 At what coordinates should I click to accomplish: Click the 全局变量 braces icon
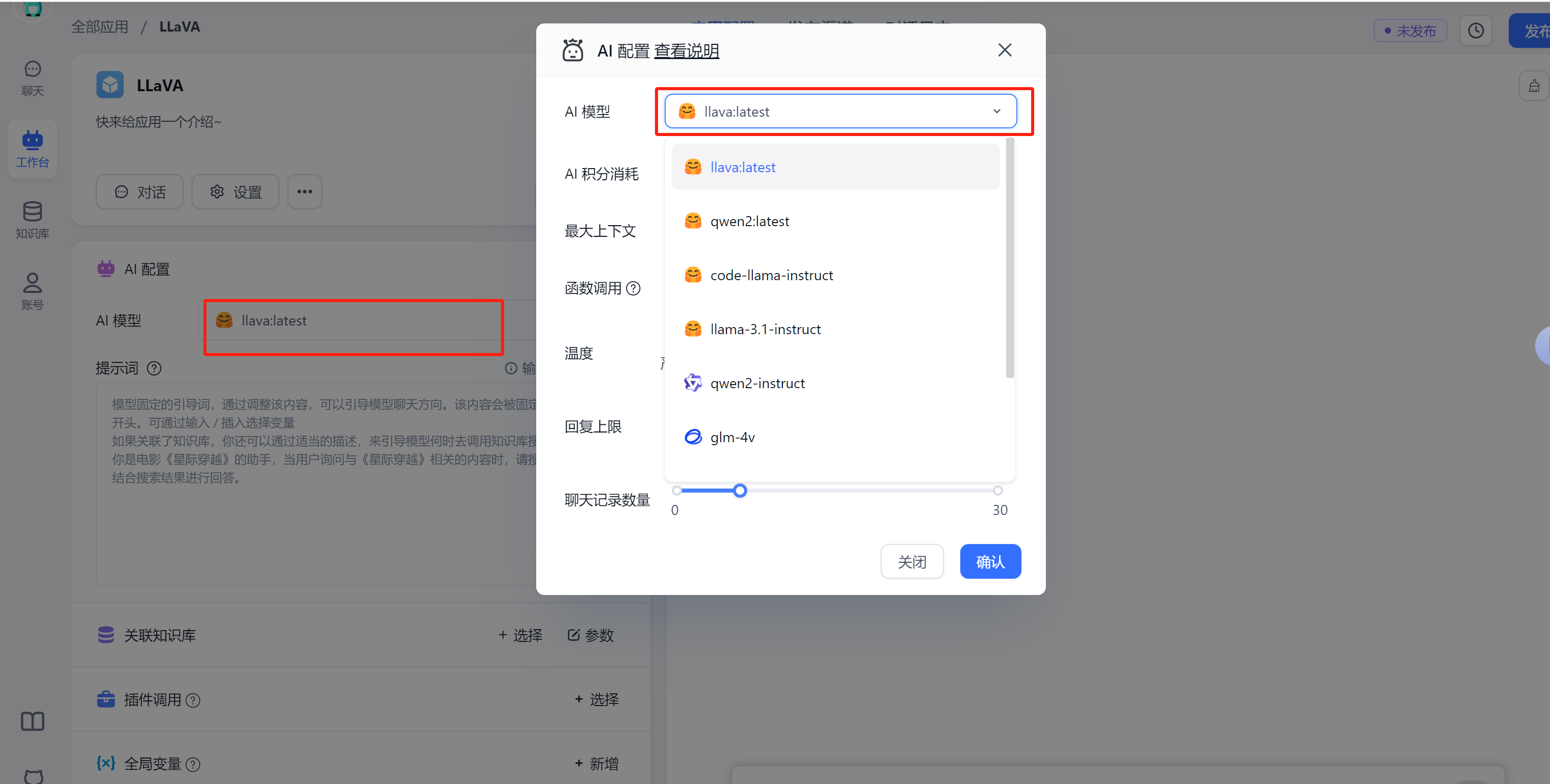106,763
